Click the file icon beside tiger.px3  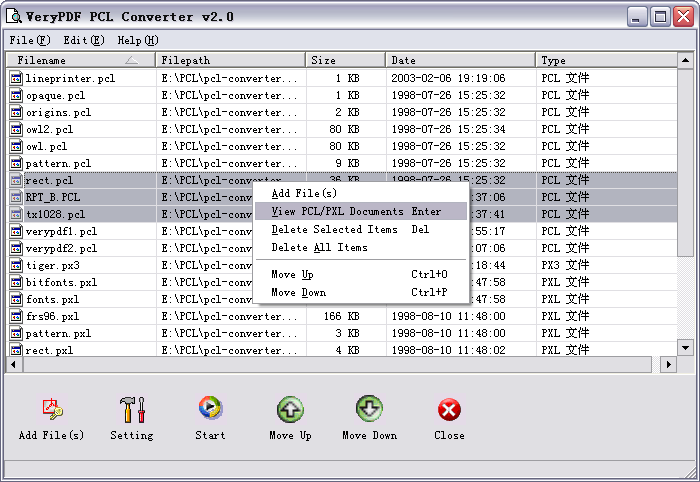click(x=16, y=265)
